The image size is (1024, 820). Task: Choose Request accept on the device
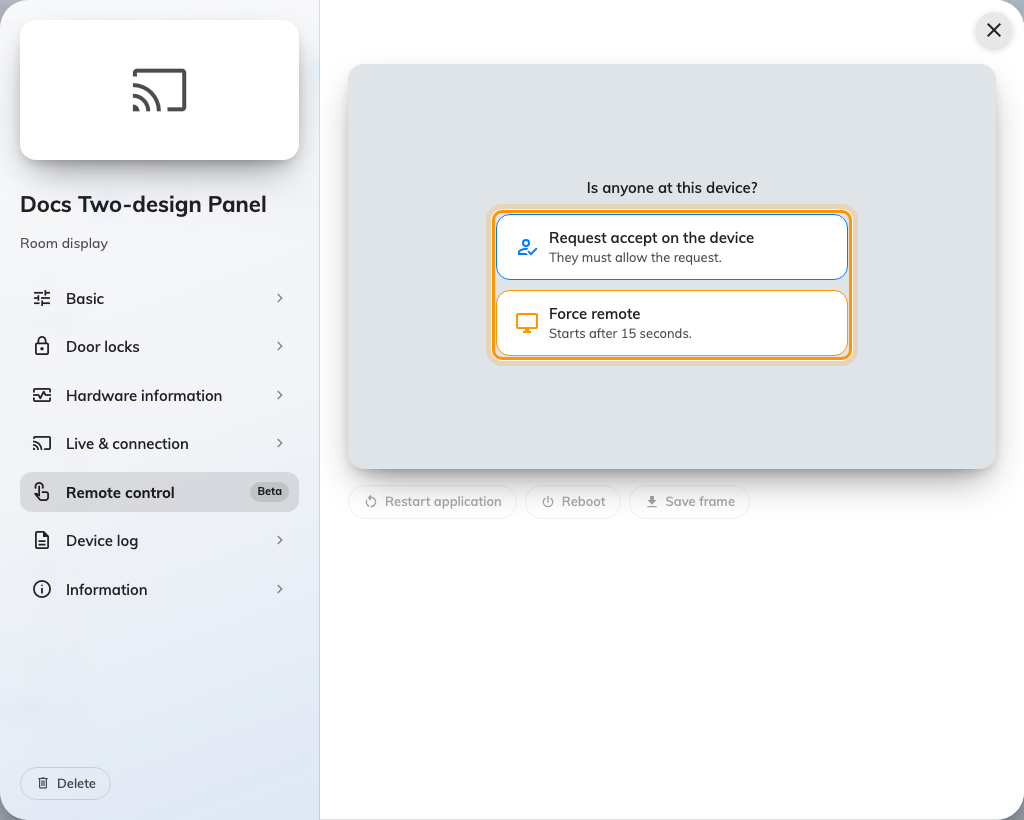671,247
